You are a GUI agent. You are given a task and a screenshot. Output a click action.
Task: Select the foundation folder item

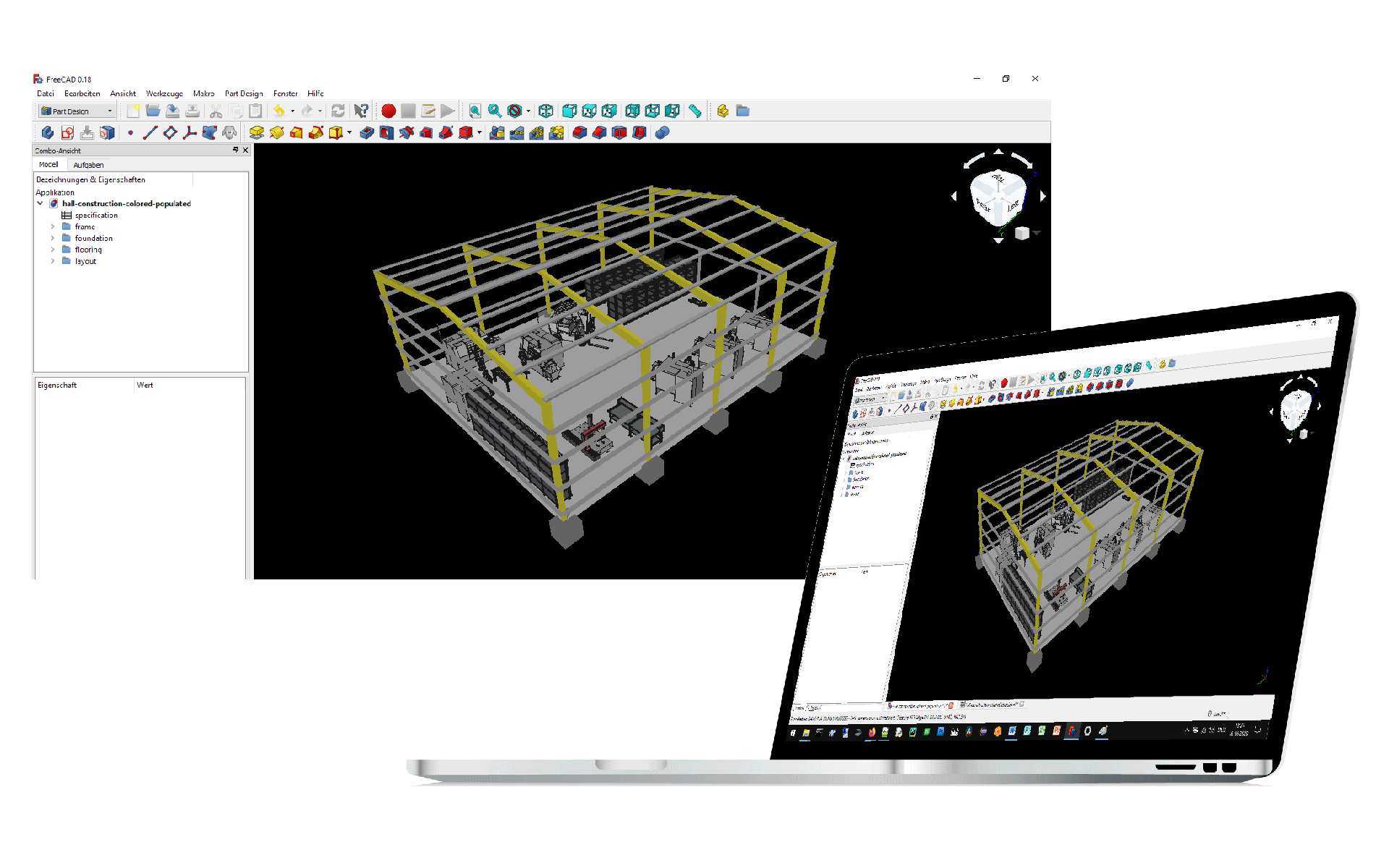tap(93, 239)
